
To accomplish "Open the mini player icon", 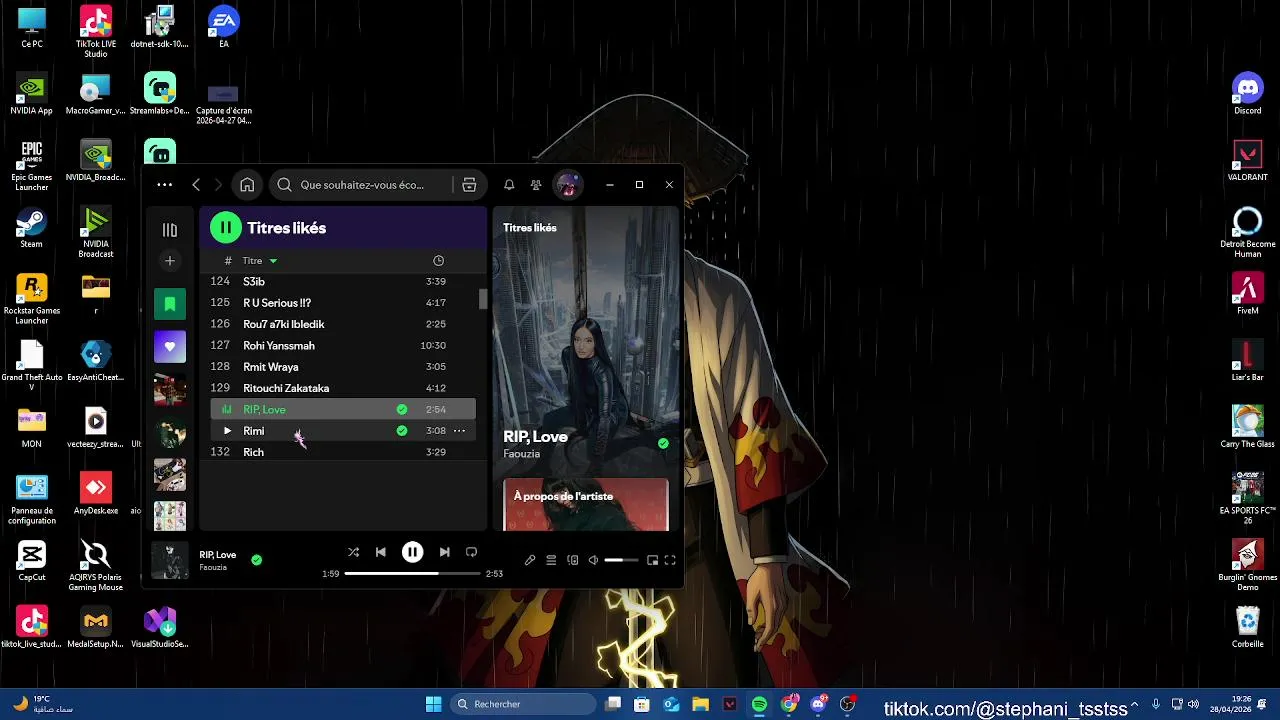I will point(652,561).
